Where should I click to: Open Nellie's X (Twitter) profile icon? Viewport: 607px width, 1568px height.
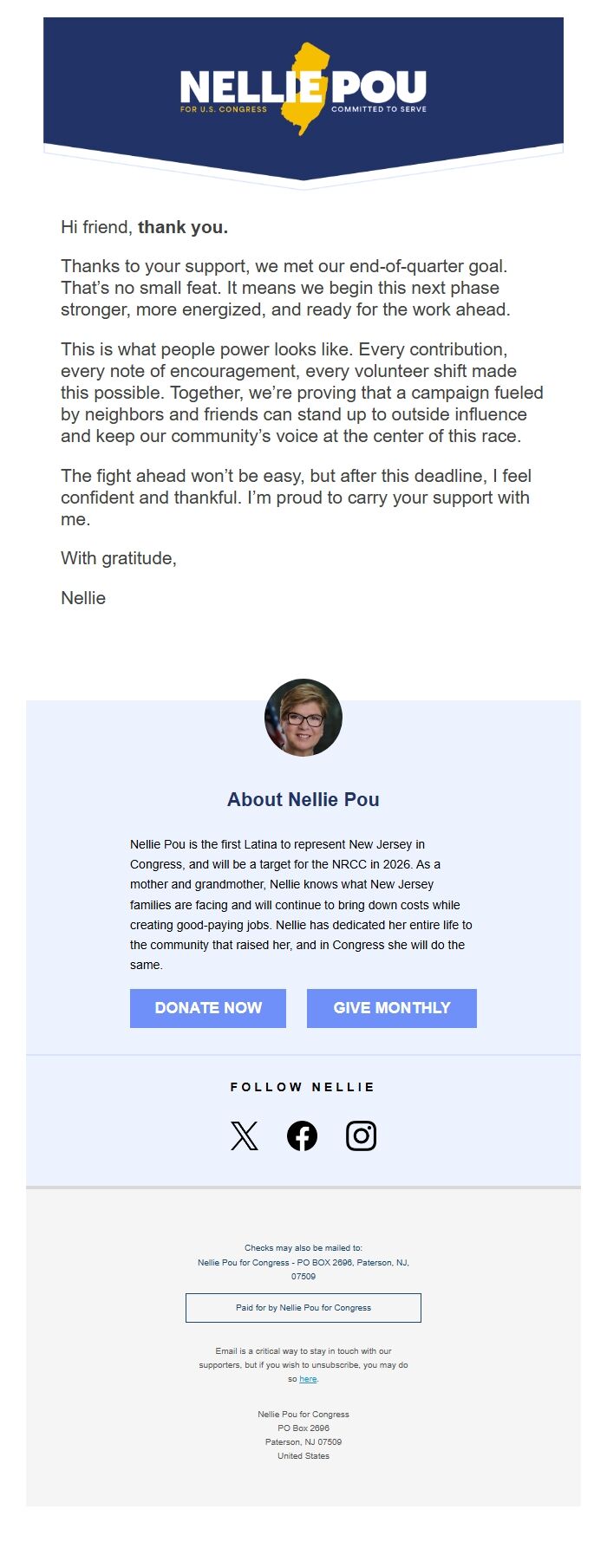point(245,1135)
